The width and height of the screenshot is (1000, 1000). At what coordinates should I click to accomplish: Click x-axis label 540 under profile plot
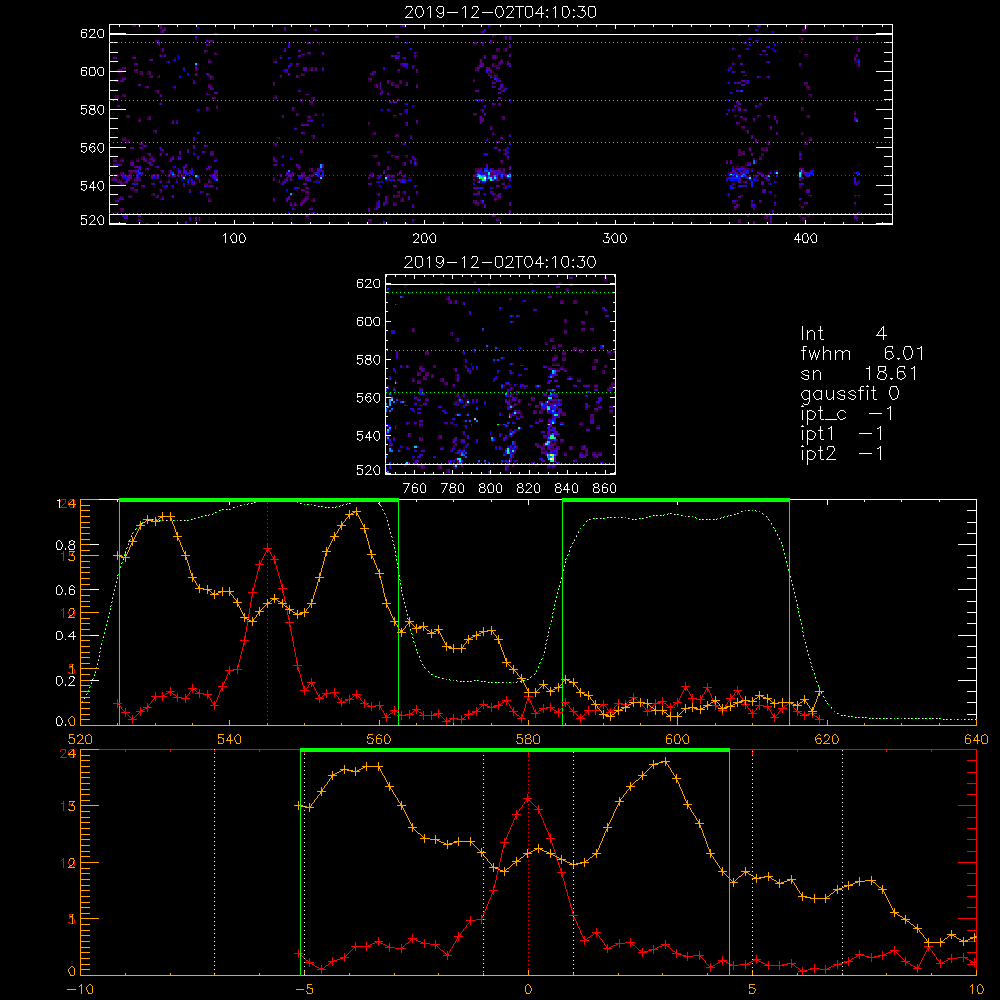coord(230,740)
